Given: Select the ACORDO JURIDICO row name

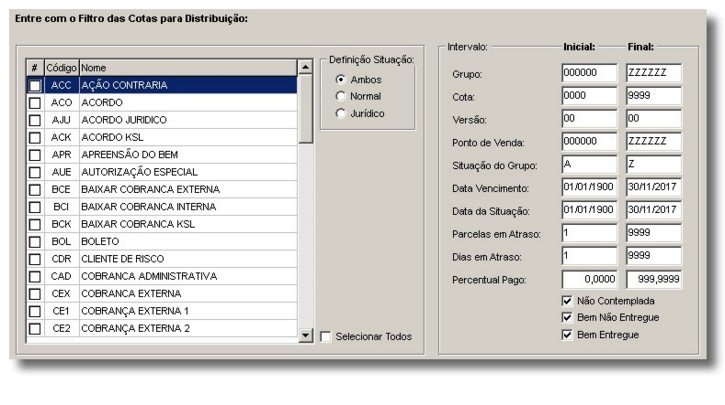Looking at the screenshot, I should [x=124, y=120].
